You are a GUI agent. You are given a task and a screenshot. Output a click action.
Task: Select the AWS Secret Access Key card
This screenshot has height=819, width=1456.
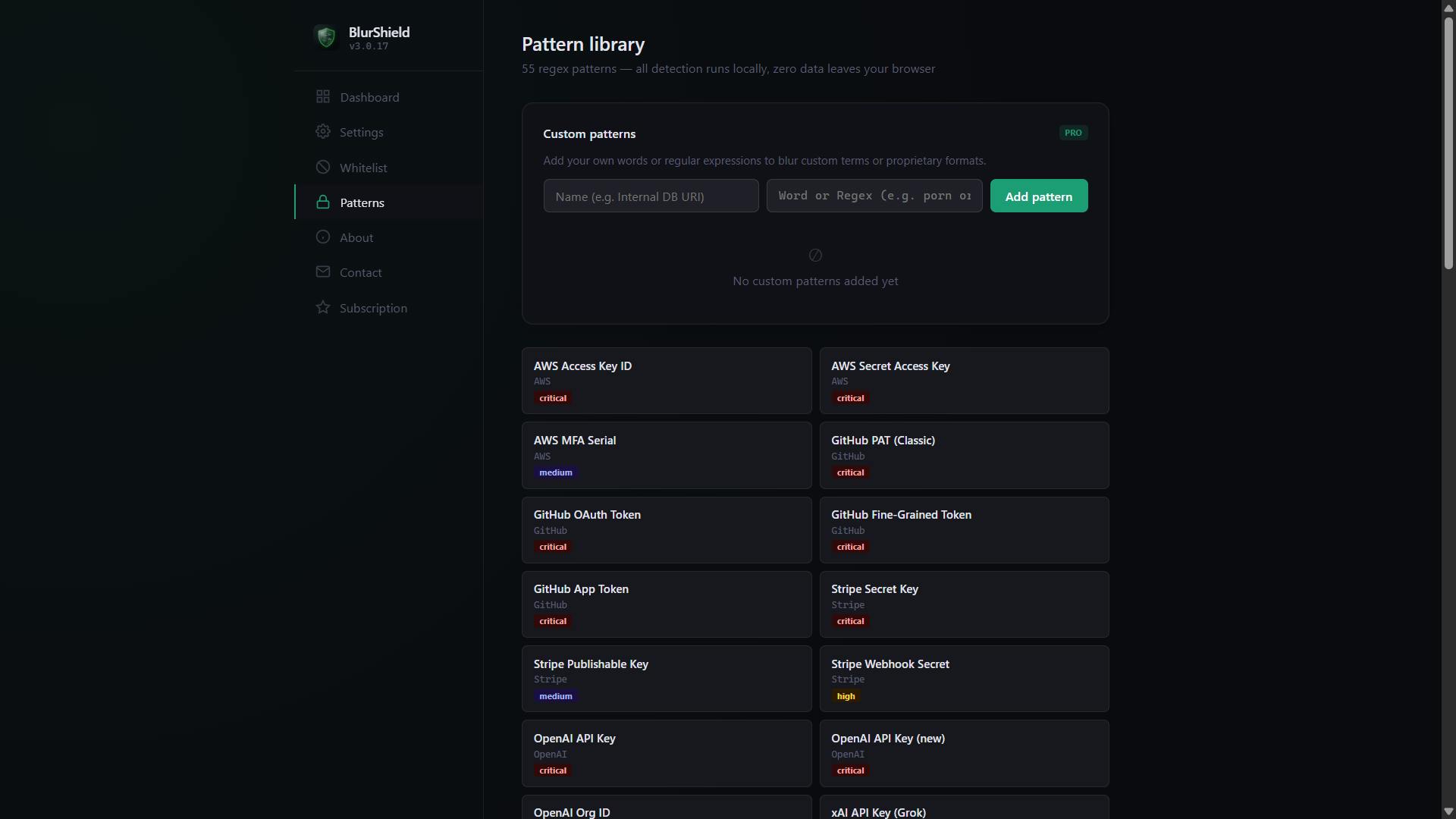[x=964, y=381]
